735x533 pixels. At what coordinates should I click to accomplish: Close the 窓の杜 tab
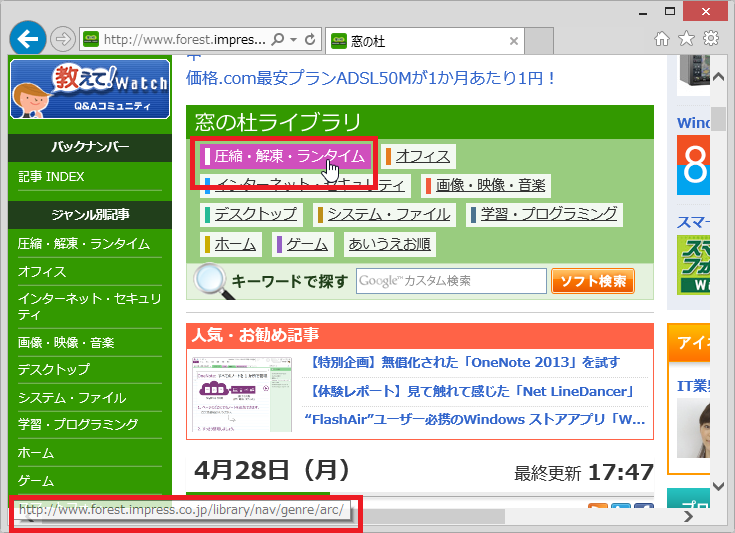pyautogui.click(x=514, y=41)
